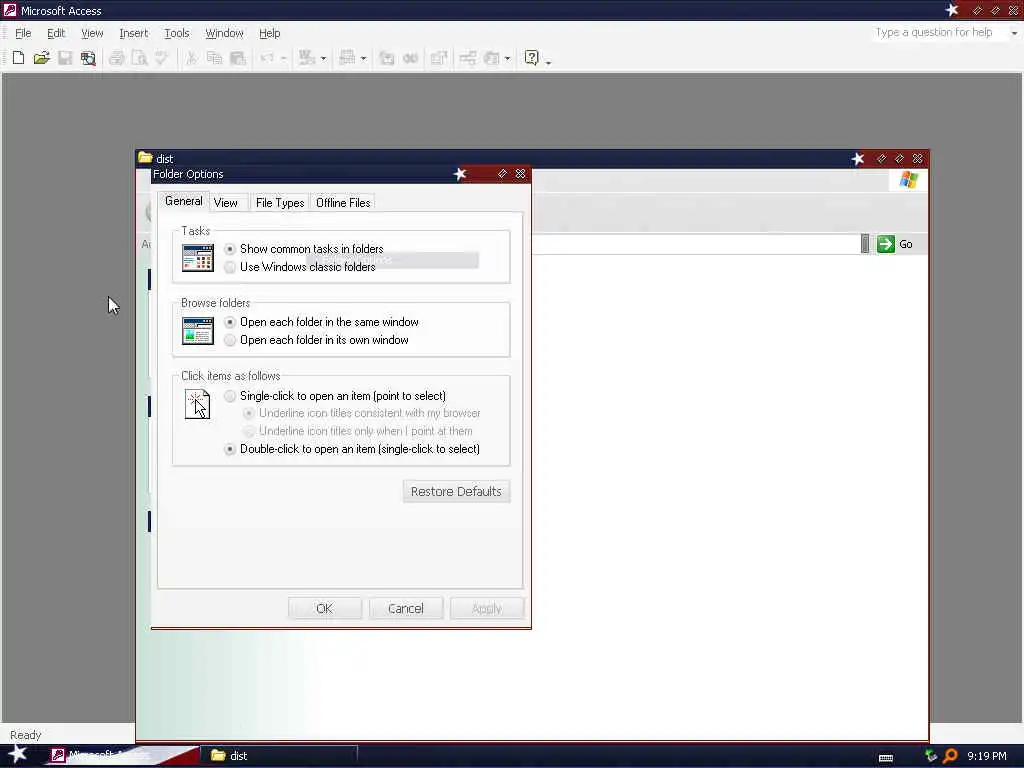This screenshot has height=768, width=1024.
Task: Click the Properties toolbar icon
Action: (x=439, y=58)
